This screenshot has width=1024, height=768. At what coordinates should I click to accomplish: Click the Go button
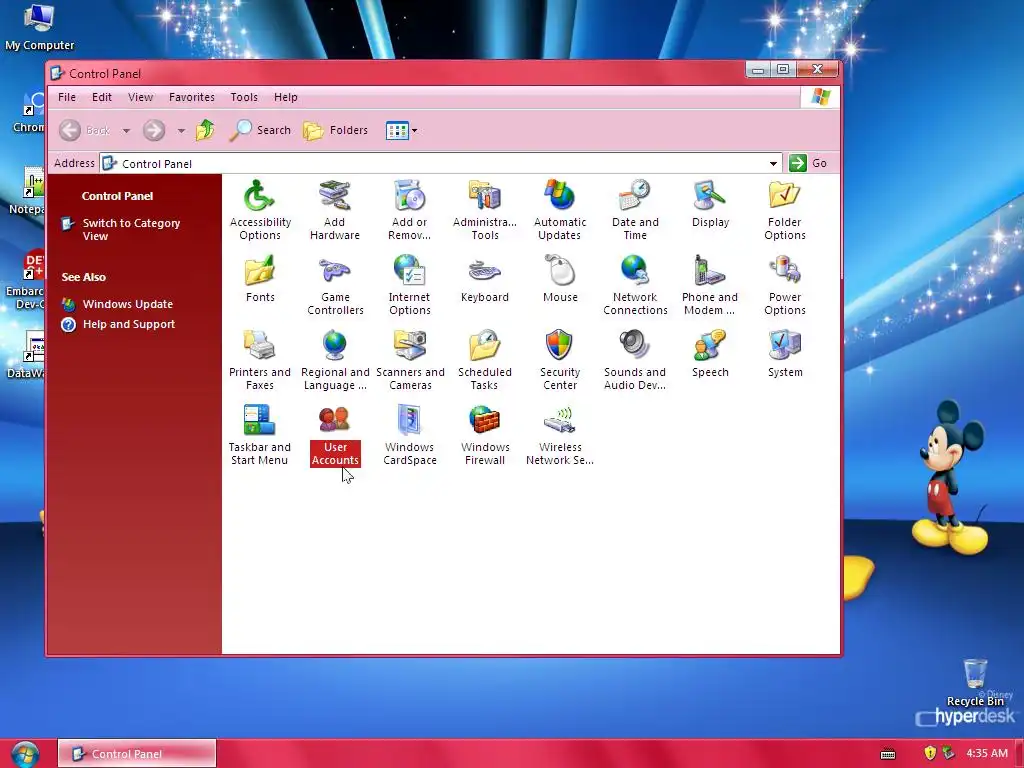click(x=808, y=163)
